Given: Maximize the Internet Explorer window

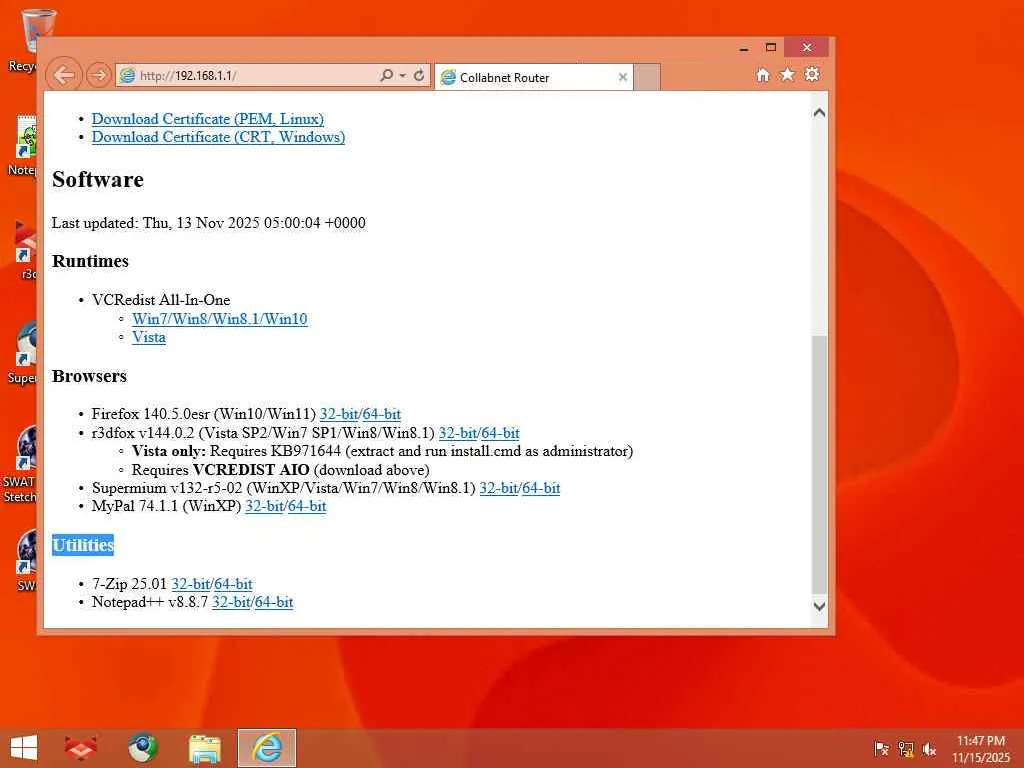Looking at the screenshot, I should 771,48.
